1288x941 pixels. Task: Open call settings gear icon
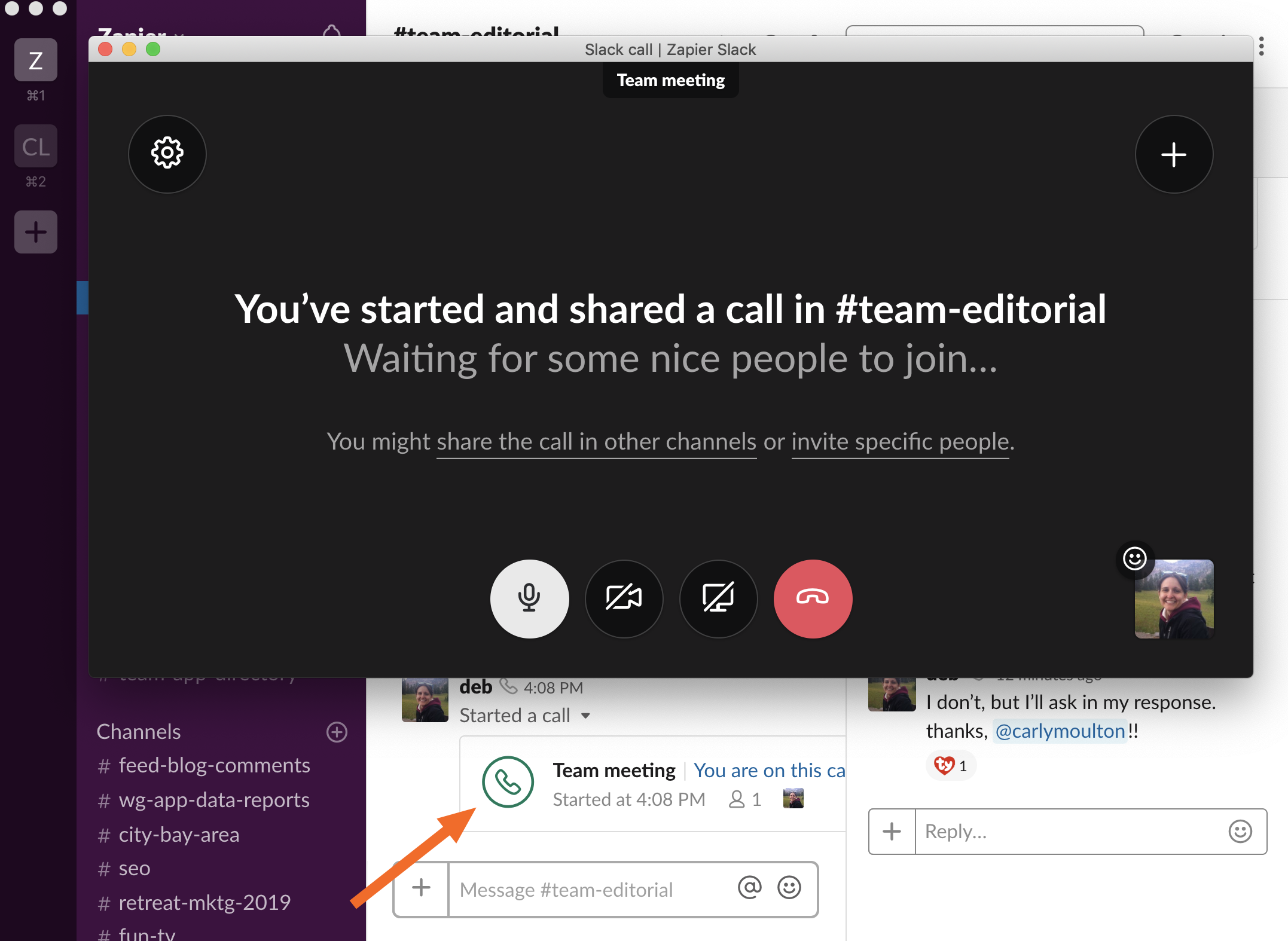tap(167, 154)
